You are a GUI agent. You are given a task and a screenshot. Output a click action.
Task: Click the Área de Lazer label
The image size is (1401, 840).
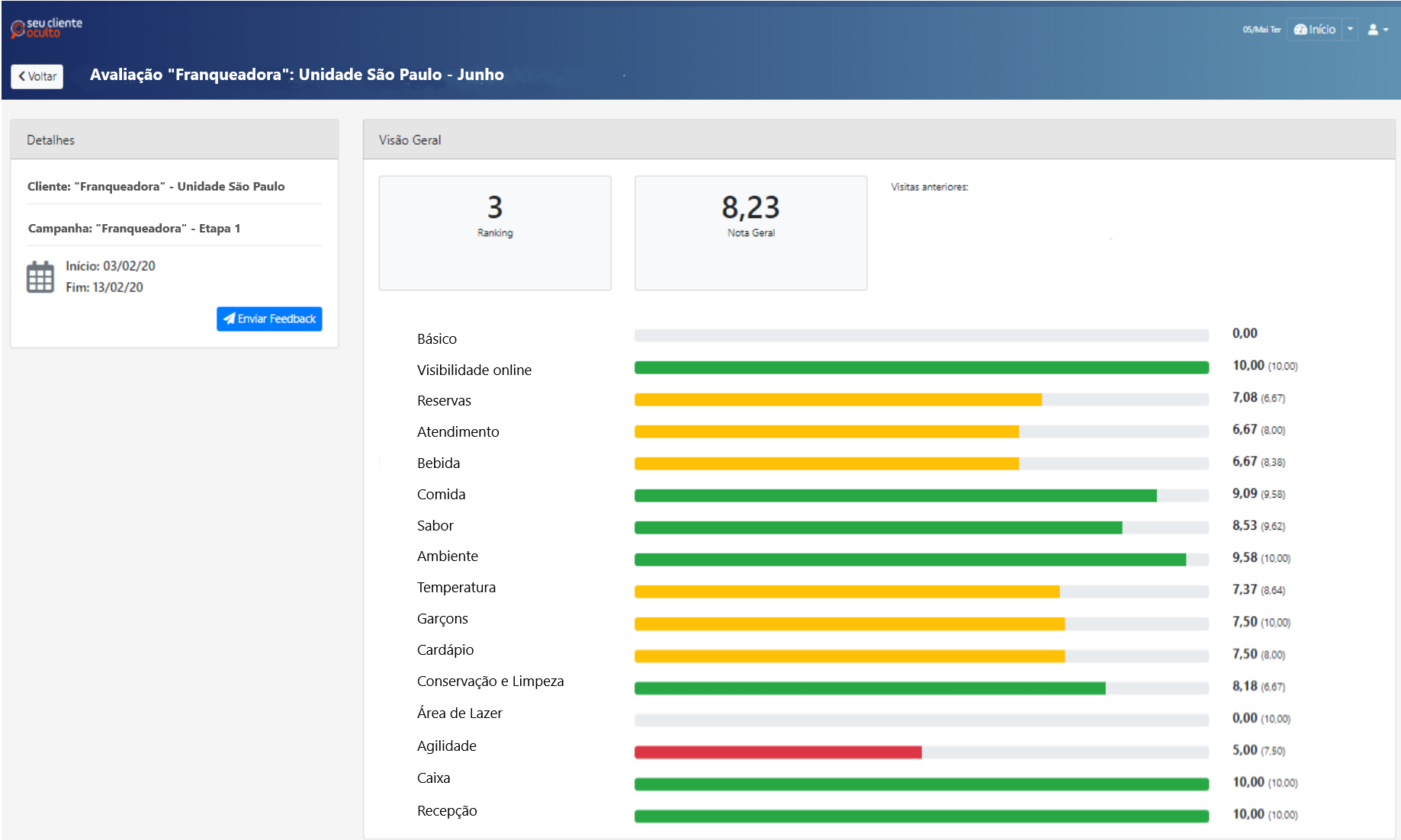tap(459, 713)
